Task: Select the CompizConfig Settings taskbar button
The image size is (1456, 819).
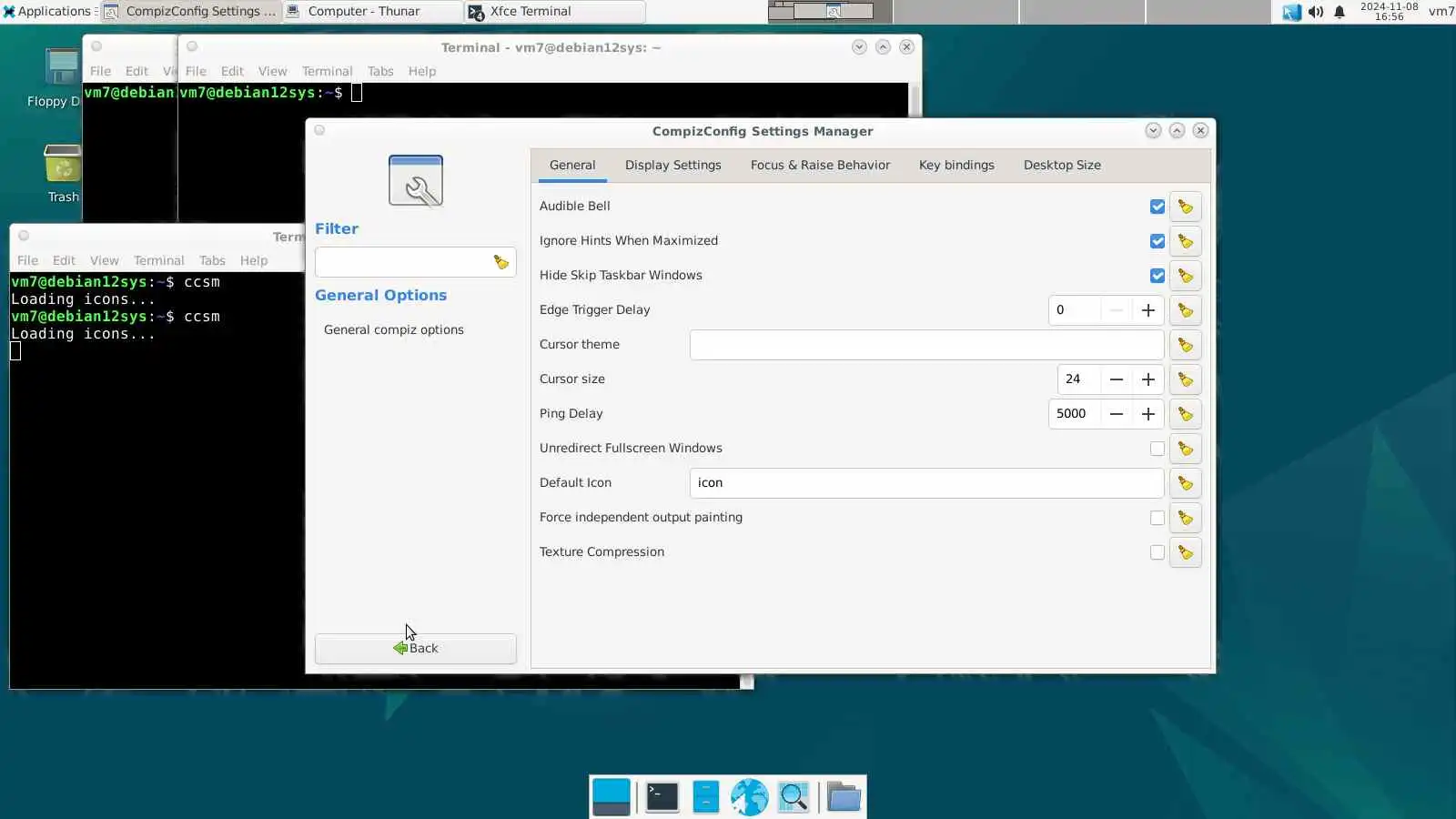Action: pyautogui.click(x=191, y=12)
